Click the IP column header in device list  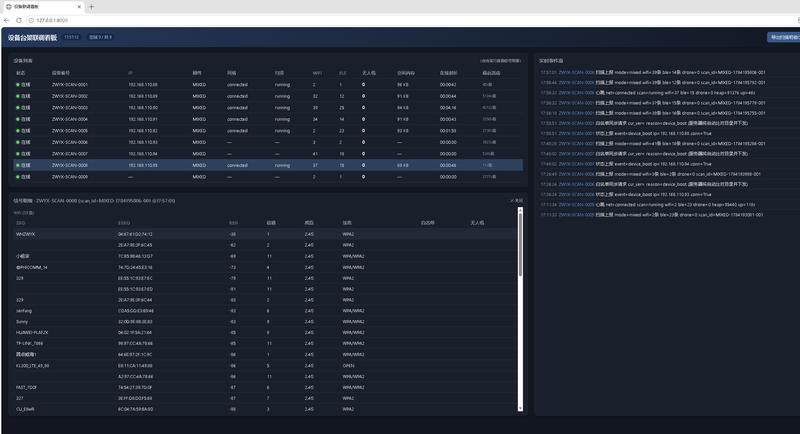point(130,73)
